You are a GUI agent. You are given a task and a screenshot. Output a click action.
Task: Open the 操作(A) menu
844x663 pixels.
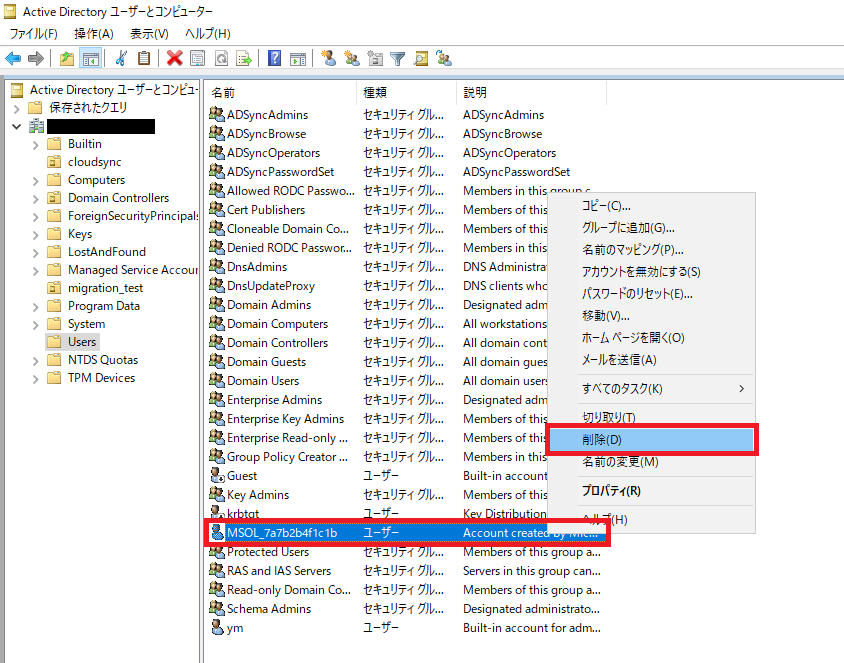94,33
